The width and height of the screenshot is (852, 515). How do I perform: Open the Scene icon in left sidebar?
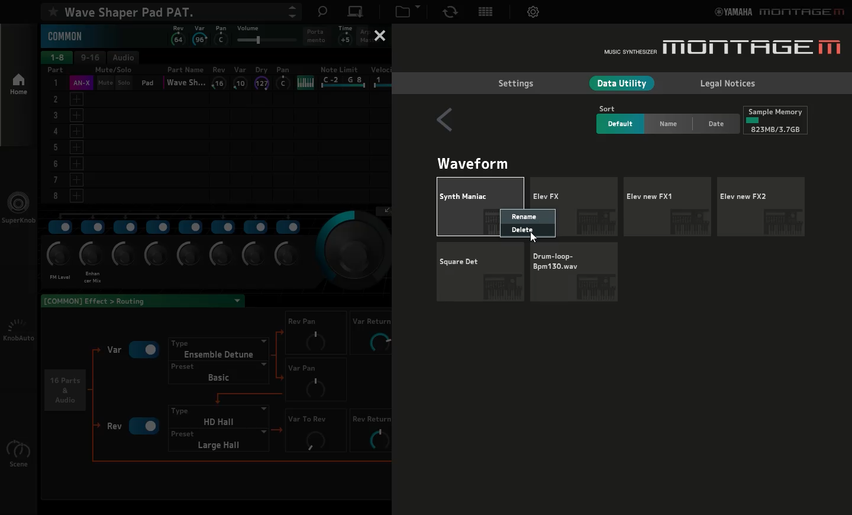(x=18, y=453)
